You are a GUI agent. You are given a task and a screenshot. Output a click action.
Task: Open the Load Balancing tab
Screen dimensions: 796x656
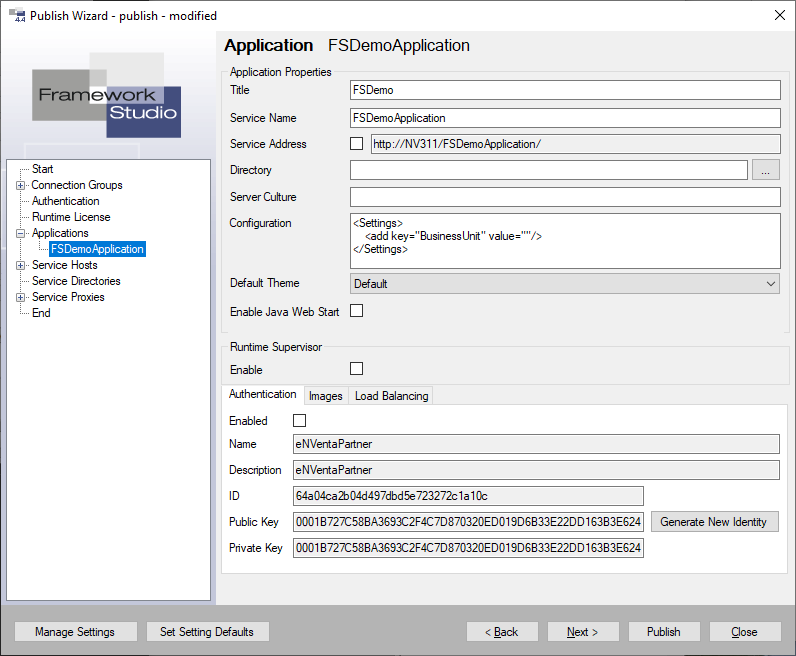coord(391,396)
